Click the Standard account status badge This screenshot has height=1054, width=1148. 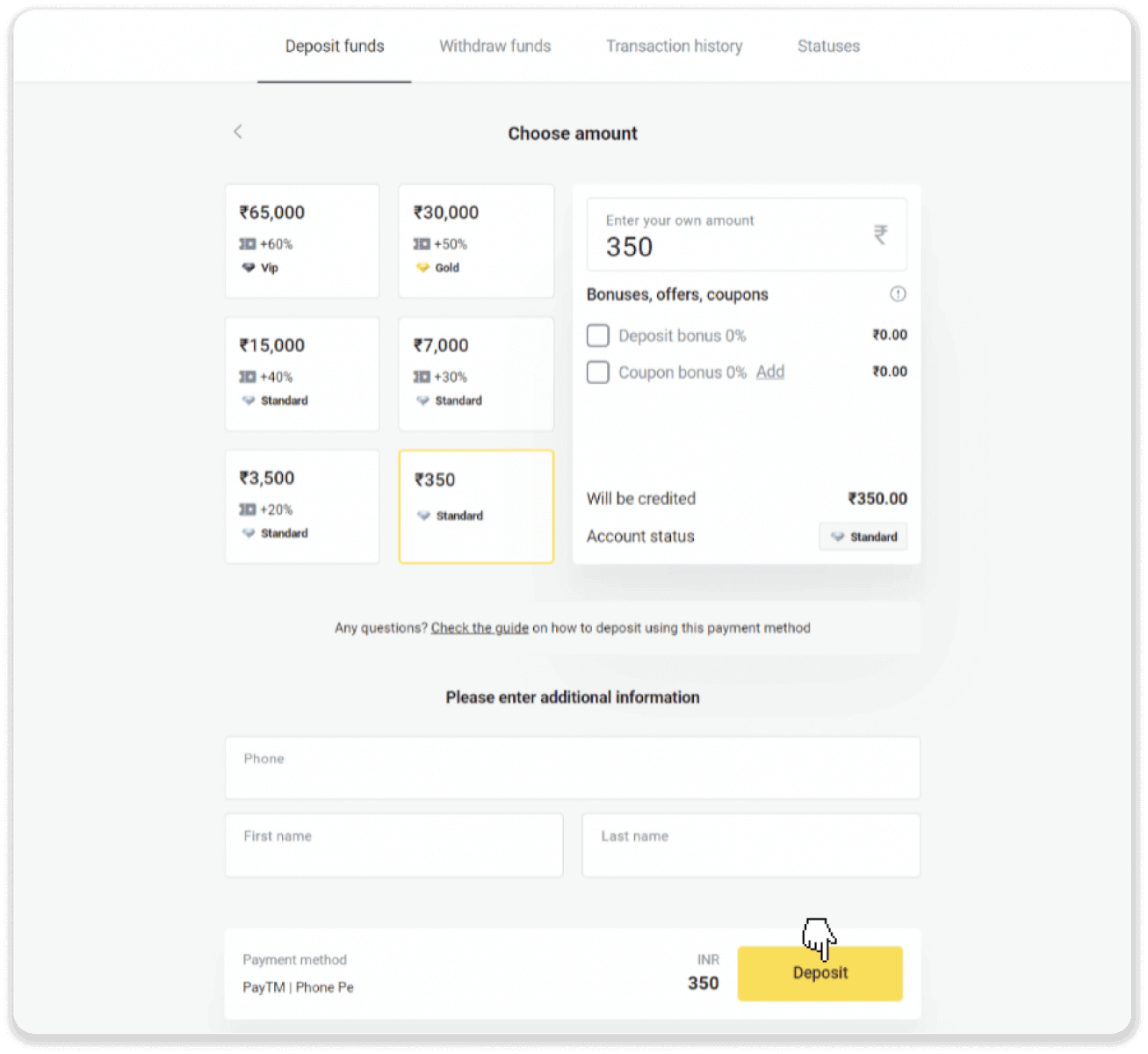pos(863,537)
